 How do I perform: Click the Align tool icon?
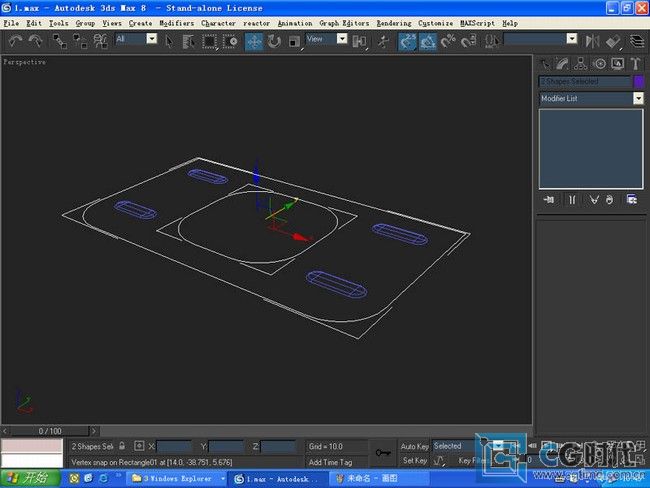613,41
